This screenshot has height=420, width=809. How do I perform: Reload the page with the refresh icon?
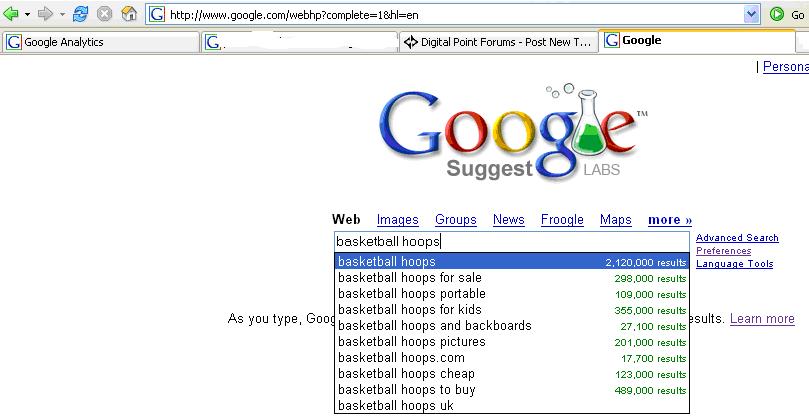80,14
